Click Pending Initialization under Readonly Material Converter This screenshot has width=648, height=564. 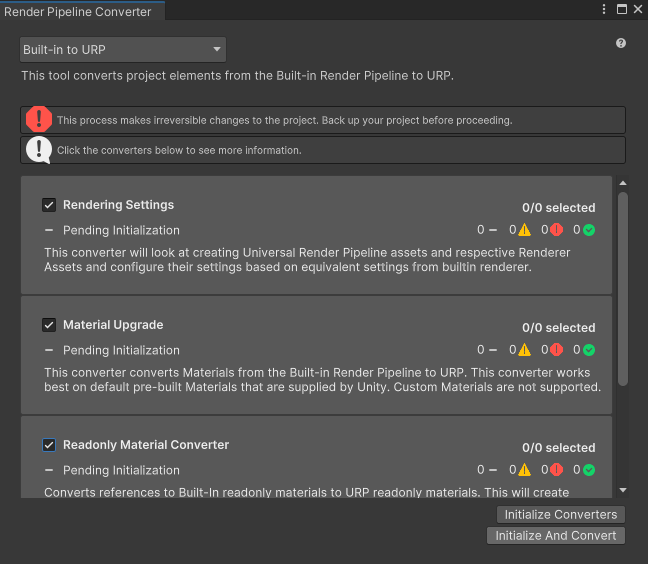(121, 470)
